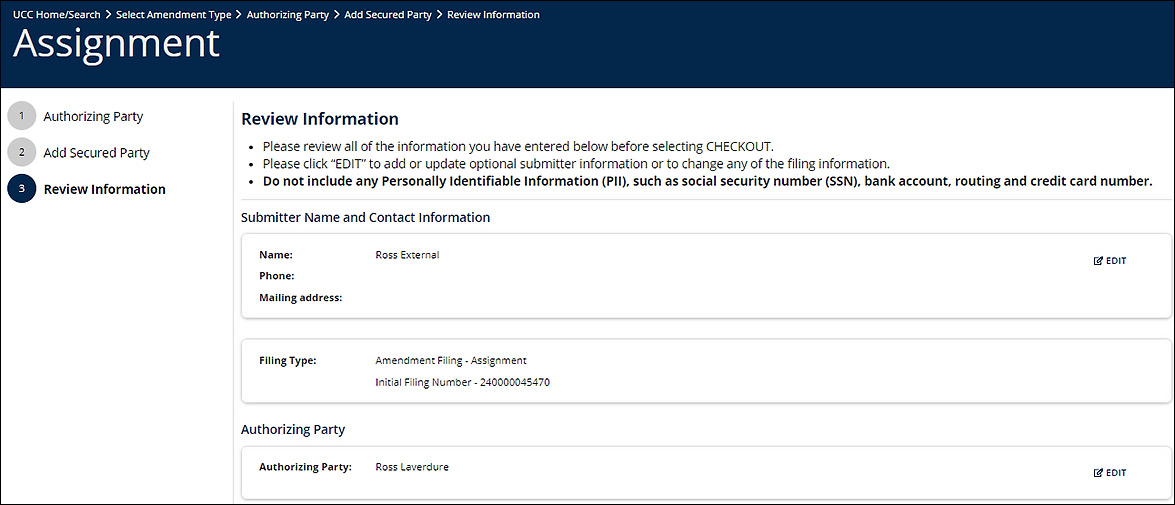1175x505 pixels.
Task: Open the UCC Home/Search breadcrumb
Action: 57,15
